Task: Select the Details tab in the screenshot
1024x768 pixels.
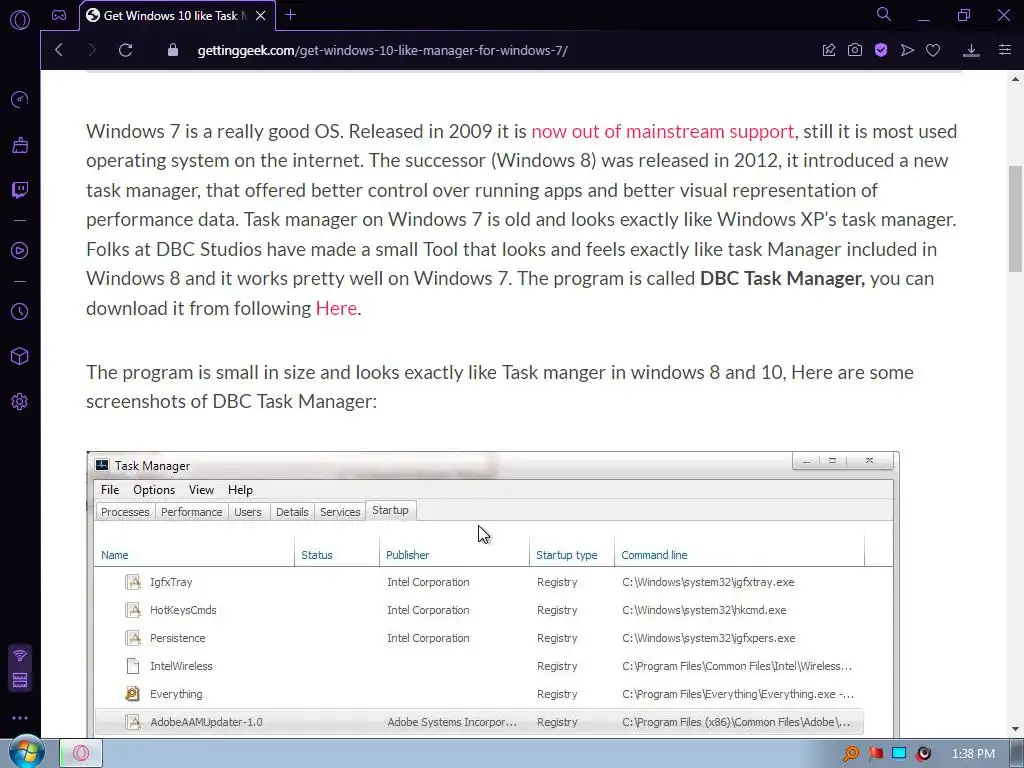Action: (x=292, y=512)
